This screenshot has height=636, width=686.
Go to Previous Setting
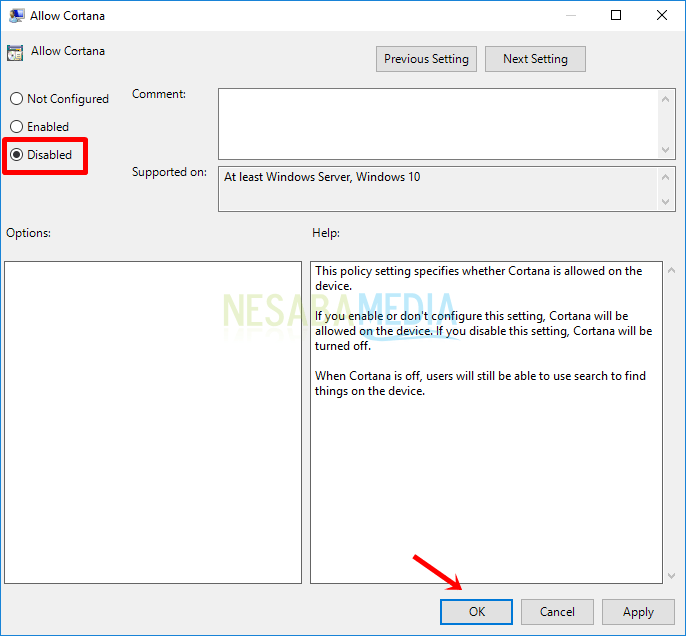coord(426,59)
